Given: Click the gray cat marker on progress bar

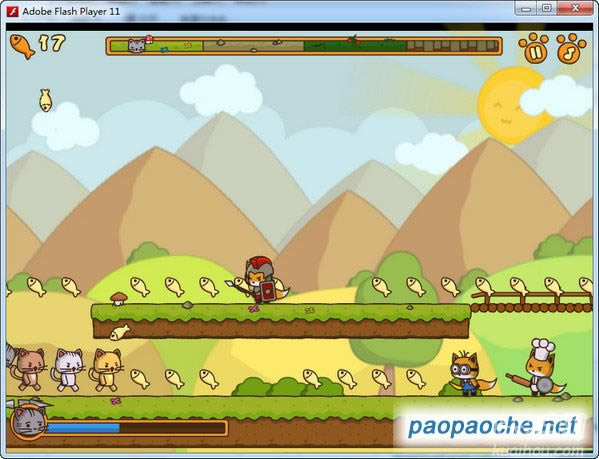Looking at the screenshot, I should [136, 46].
